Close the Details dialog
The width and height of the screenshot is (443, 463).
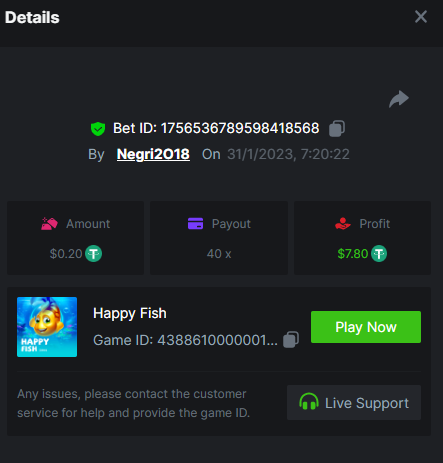click(x=421, y=16)
